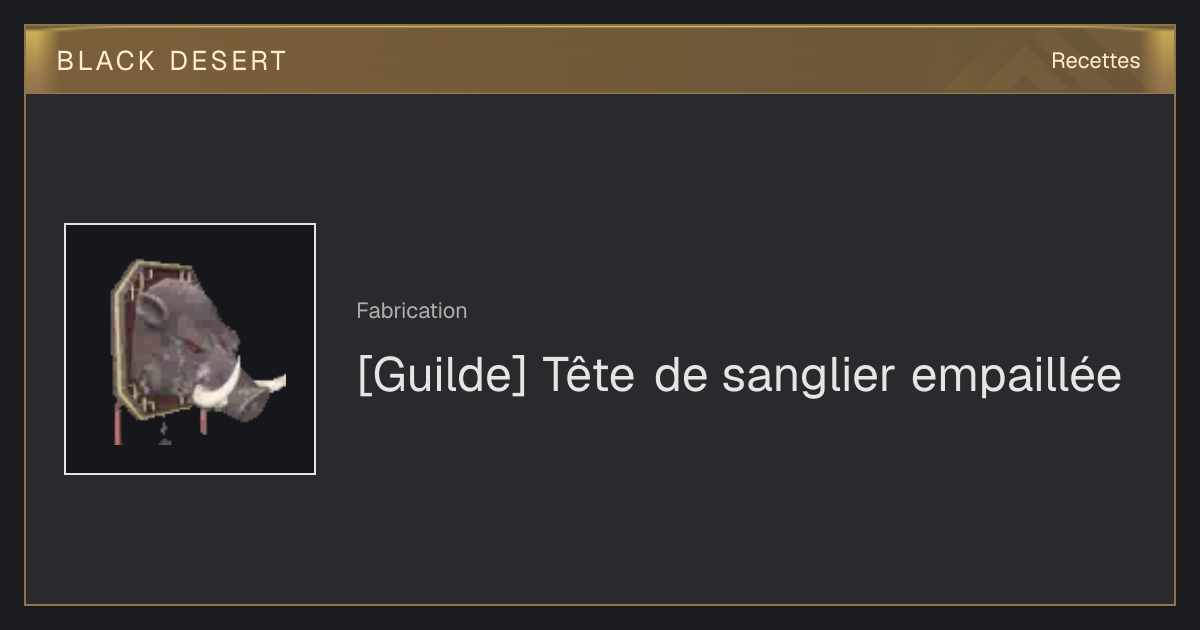Click the boar's ear in the item image
1200x630 pixels.
[x=150, y=310]
